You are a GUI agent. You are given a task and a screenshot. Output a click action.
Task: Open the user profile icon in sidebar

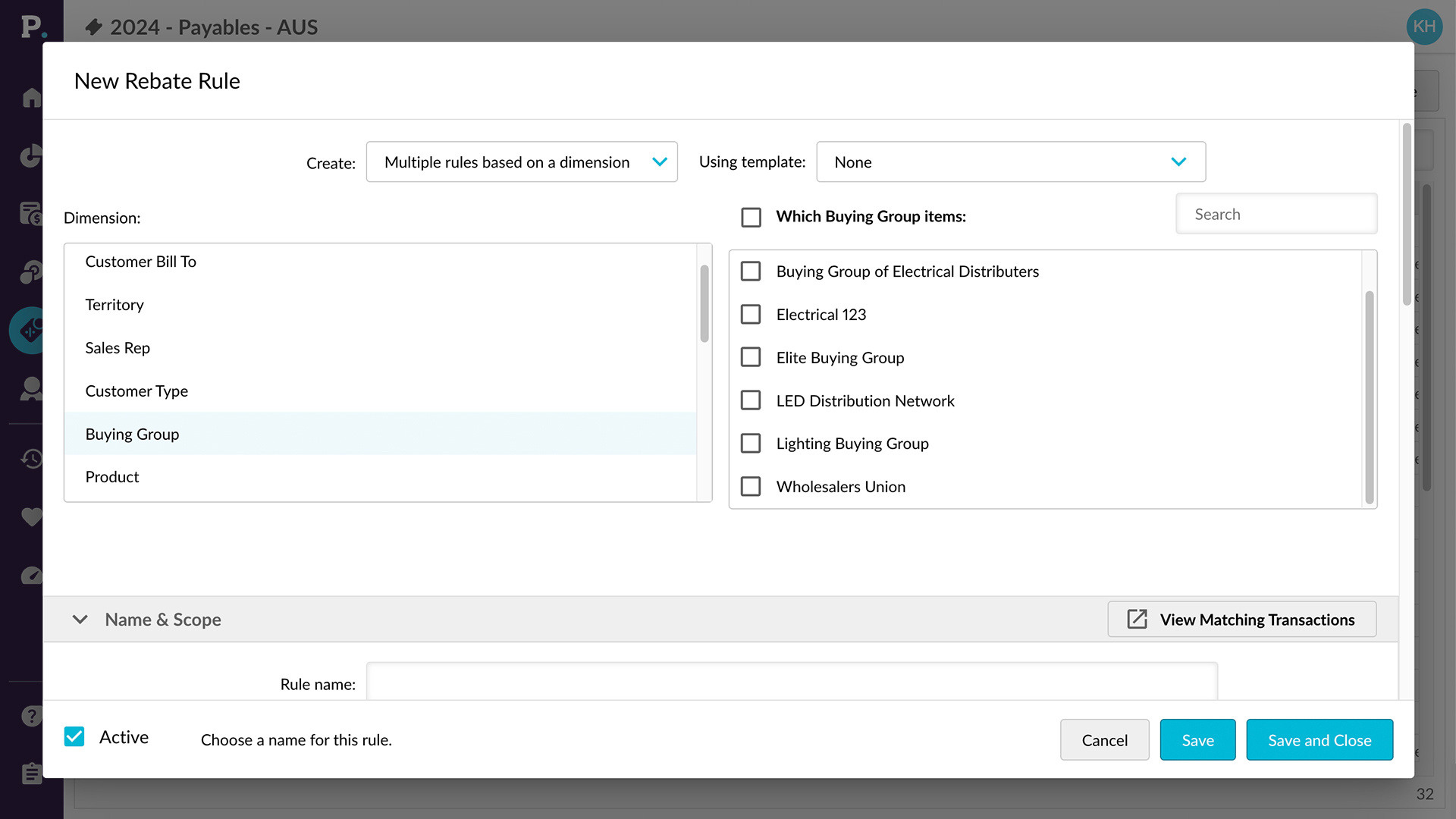pyautogui.click(x=31, y=389)
